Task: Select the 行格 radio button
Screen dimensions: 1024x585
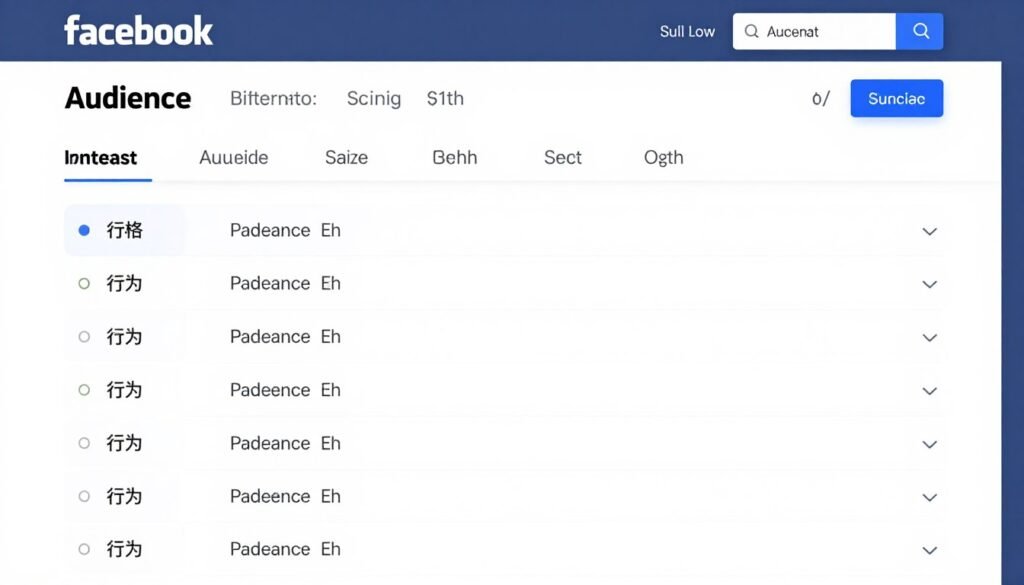Action: coord(84,230)
